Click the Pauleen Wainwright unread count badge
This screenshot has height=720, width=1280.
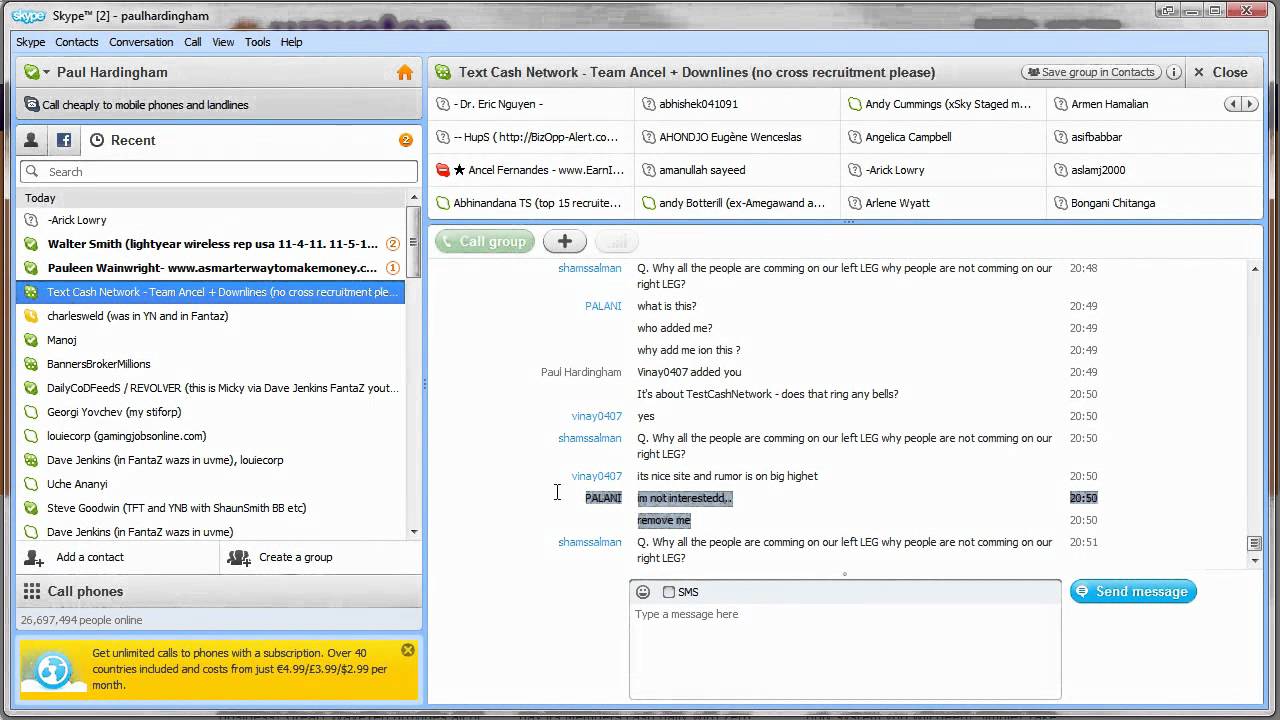[392, 268]
